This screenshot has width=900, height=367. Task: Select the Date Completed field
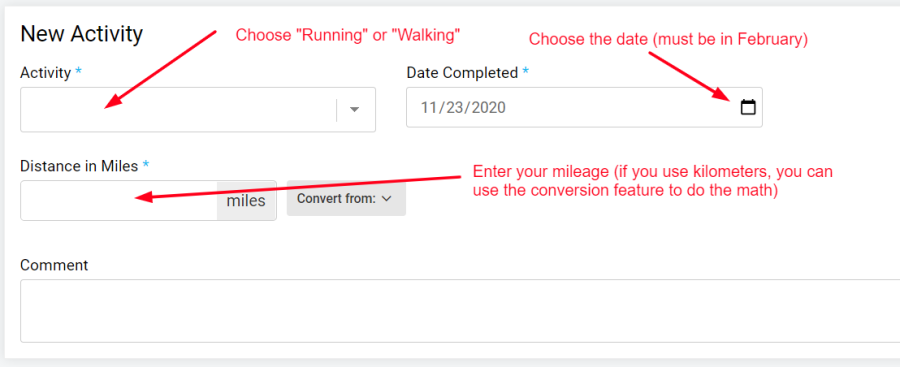584,107
